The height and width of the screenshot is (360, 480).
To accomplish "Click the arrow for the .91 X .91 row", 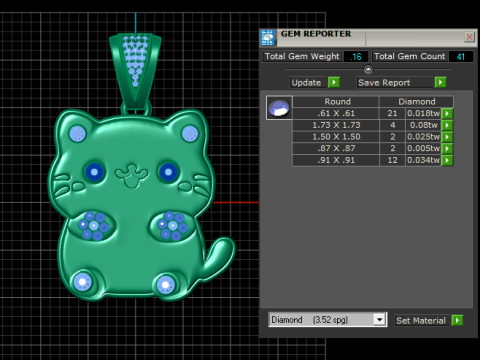I will pyautogui.click(x=447, y=160).
